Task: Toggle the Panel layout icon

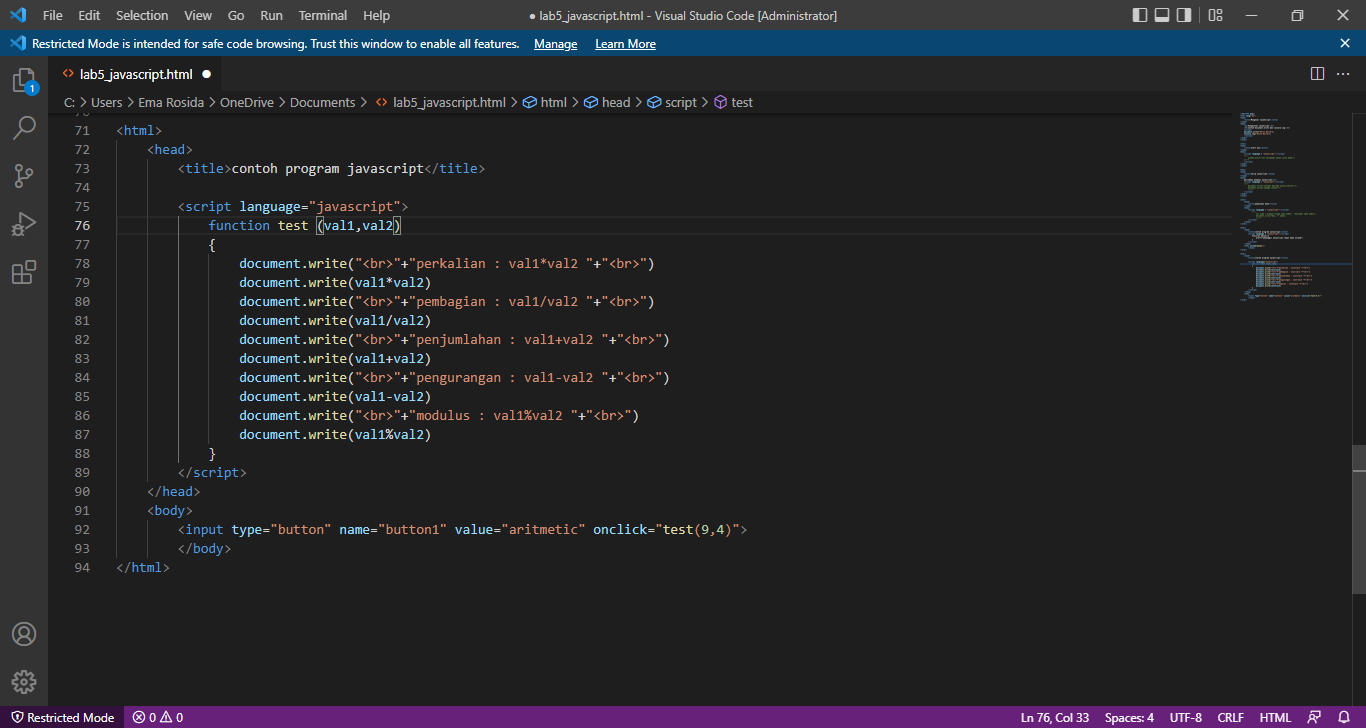Action: [1162, 15]
